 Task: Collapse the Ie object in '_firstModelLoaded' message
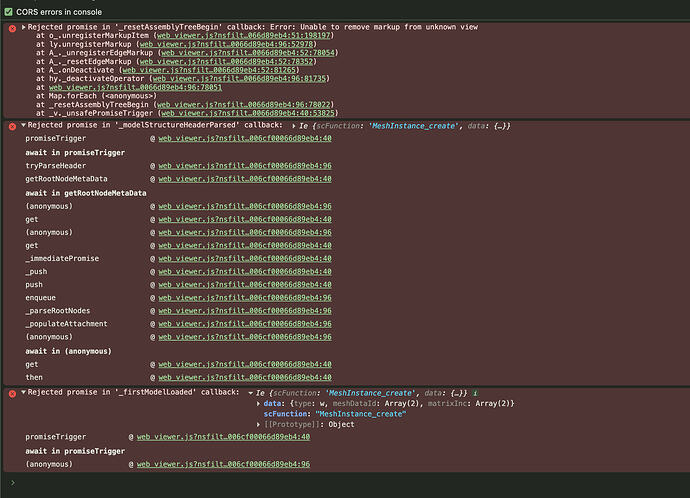click(250, 393)
